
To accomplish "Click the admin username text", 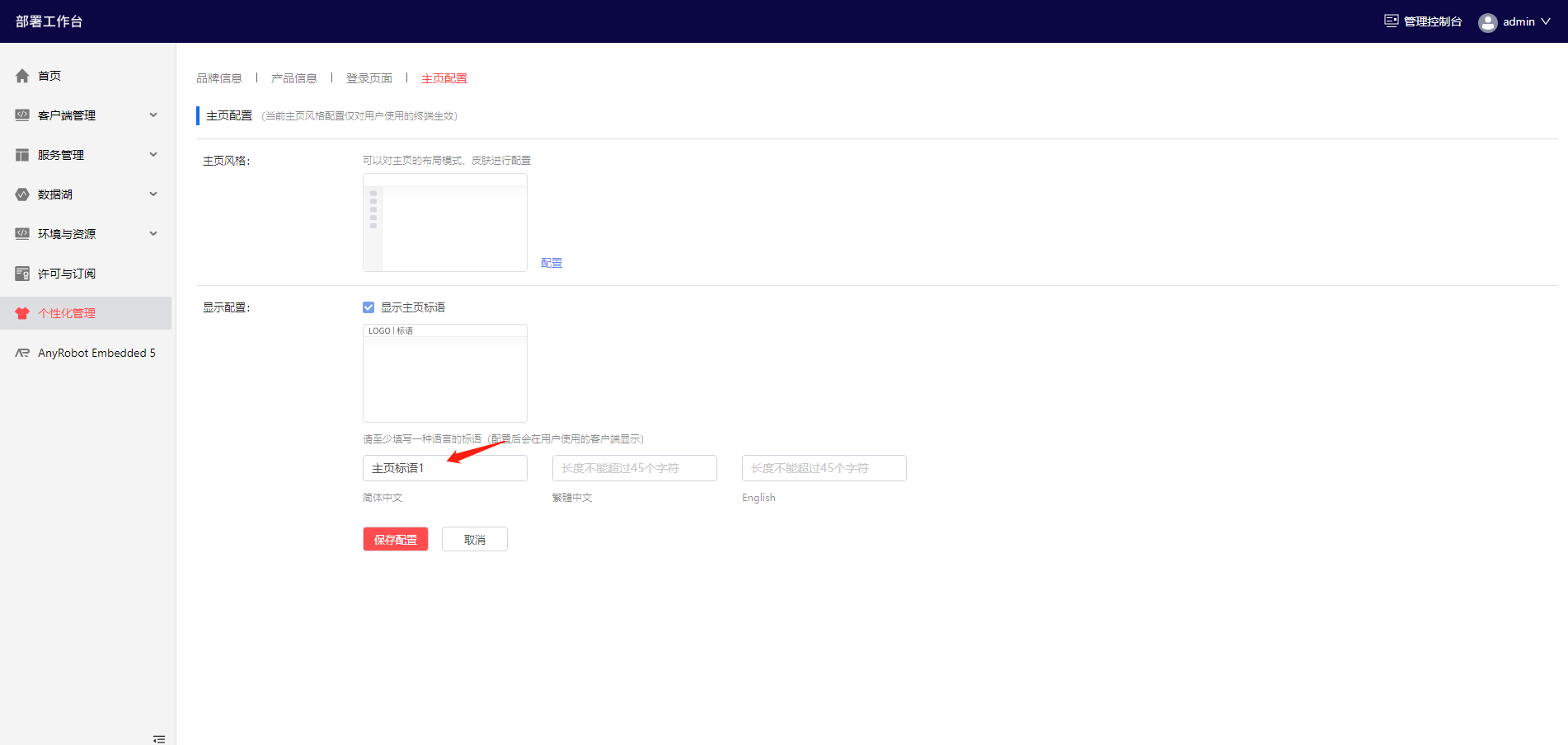I will click(x=1519, y=21).
